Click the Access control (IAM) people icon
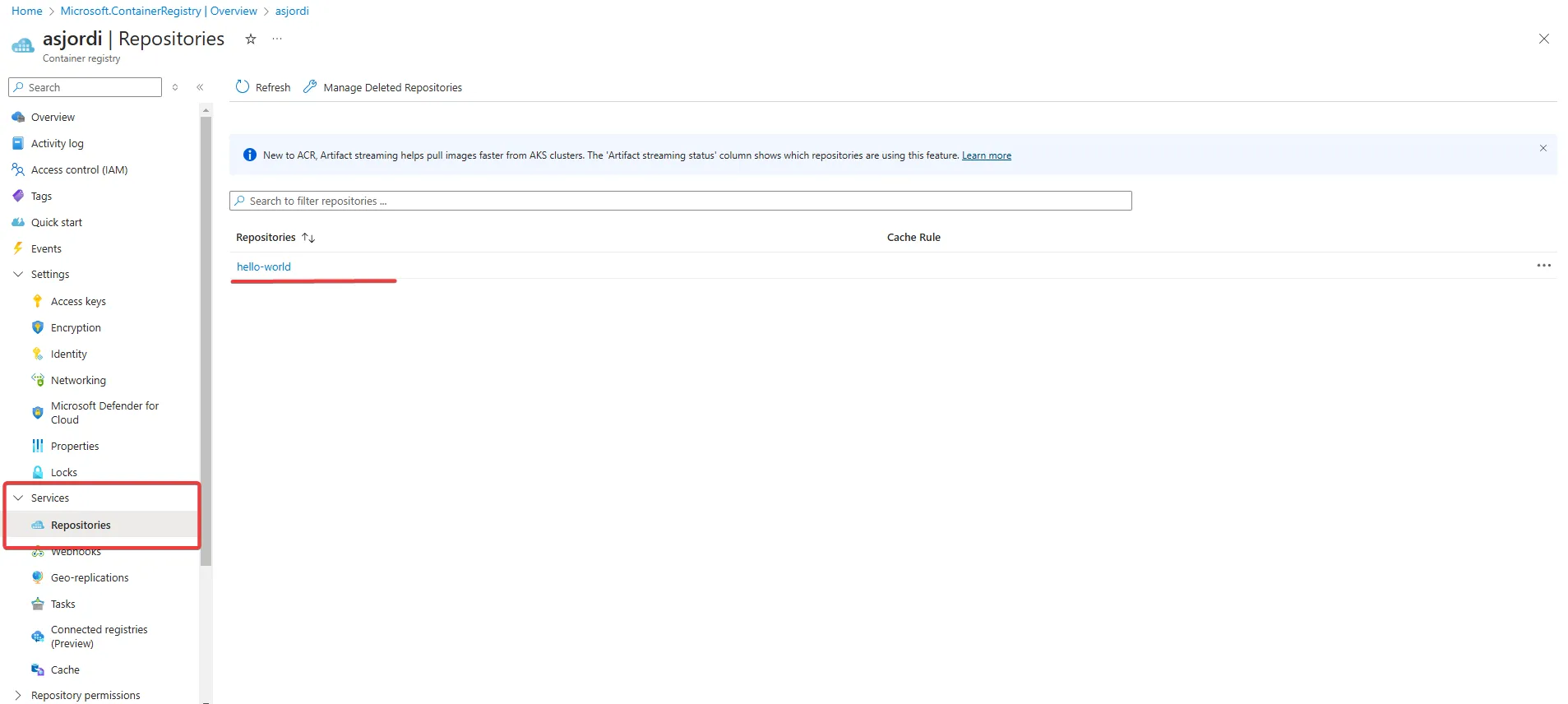This screenshot has width=1568, height=704. [18, 169]
